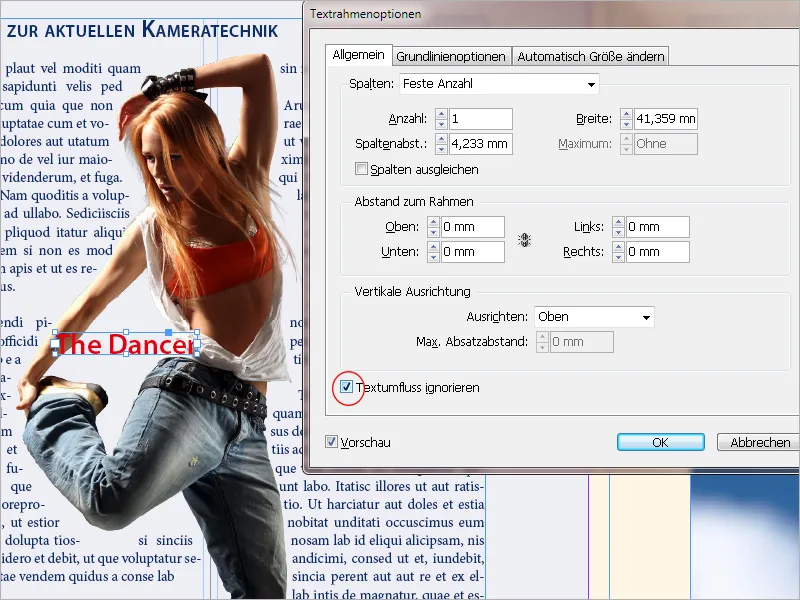Select The Dancer text frame in document
Viewport: 800px width, 600px height.
126,344
